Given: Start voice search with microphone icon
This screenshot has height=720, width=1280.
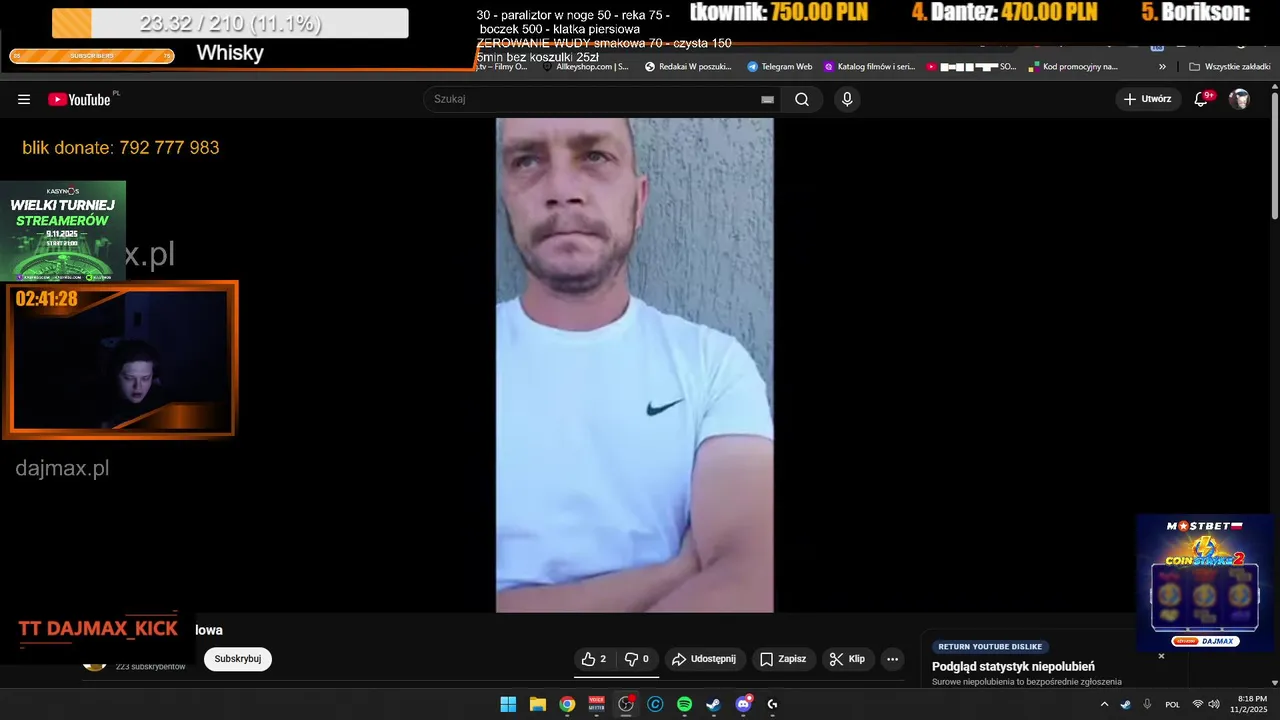Looking at the screenshot, I should click(x=847, y=99).
